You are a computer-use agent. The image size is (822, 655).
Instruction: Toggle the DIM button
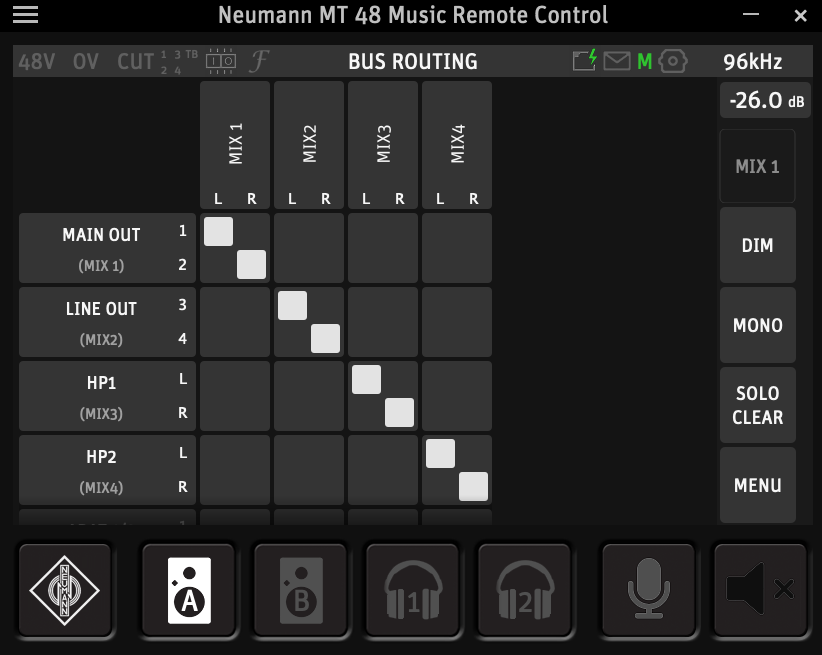pos(758,245)
